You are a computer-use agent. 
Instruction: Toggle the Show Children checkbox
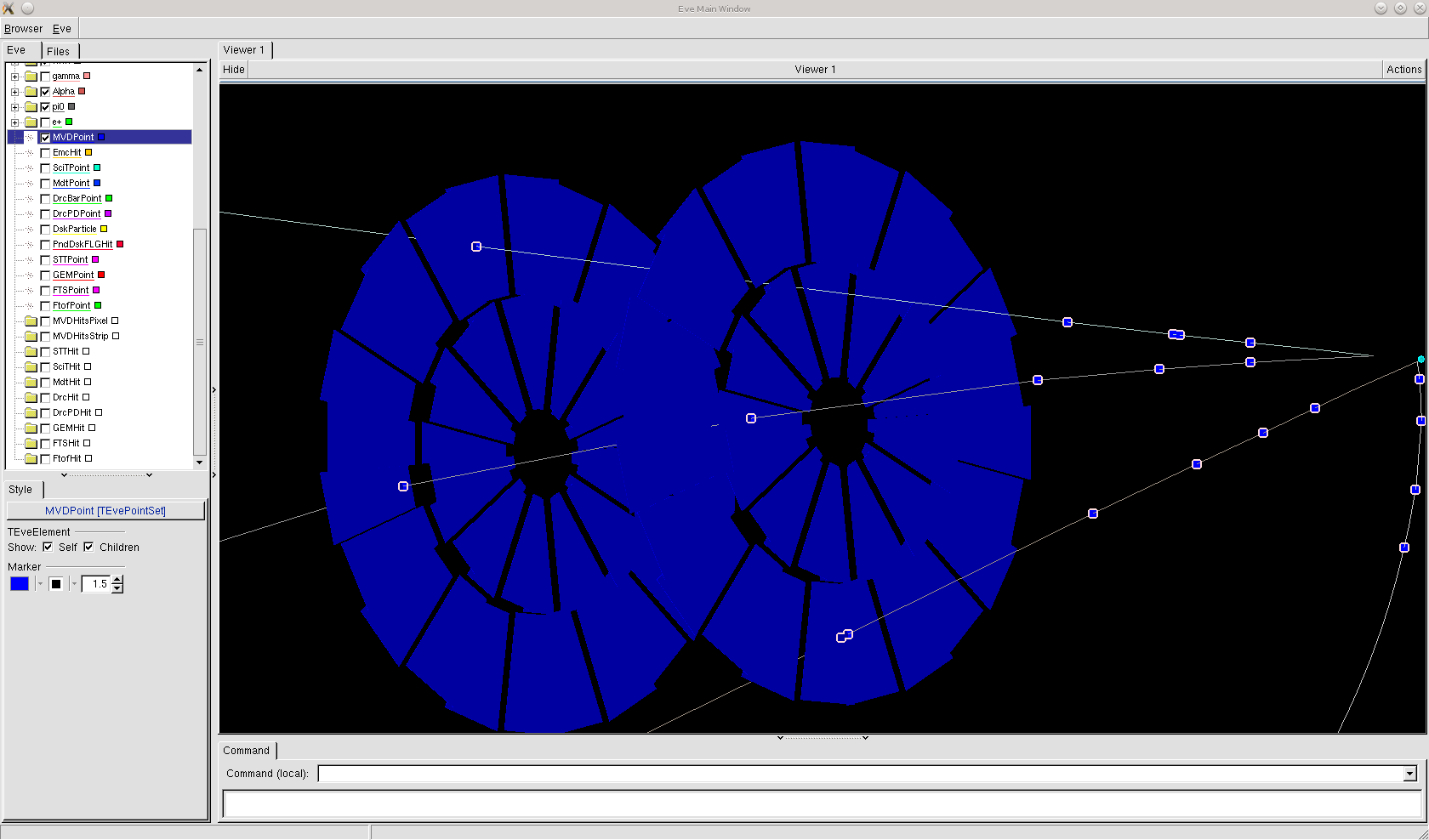pos(88,548)
